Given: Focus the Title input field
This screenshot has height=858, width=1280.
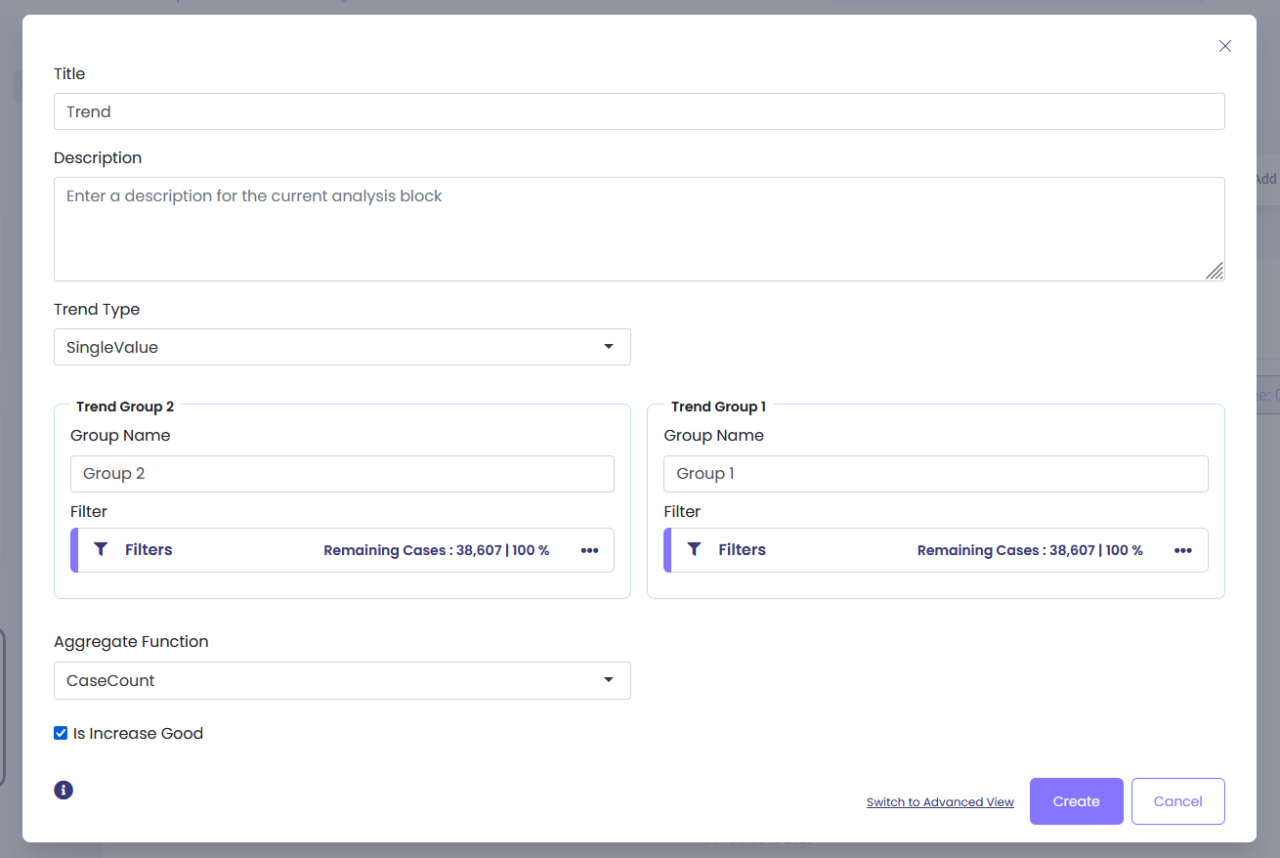Looking at the screenshot, I should (x=639, y=111).
